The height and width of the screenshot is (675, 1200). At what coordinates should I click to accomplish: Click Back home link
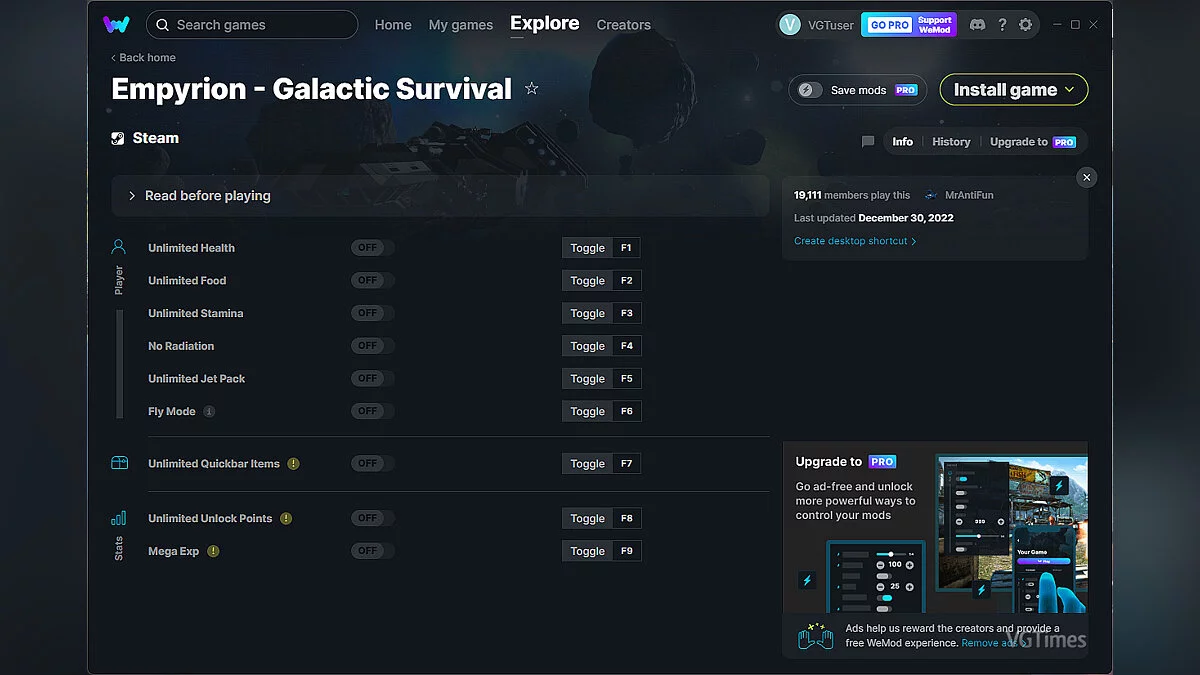pyautogui.click(x=143, y=58)
